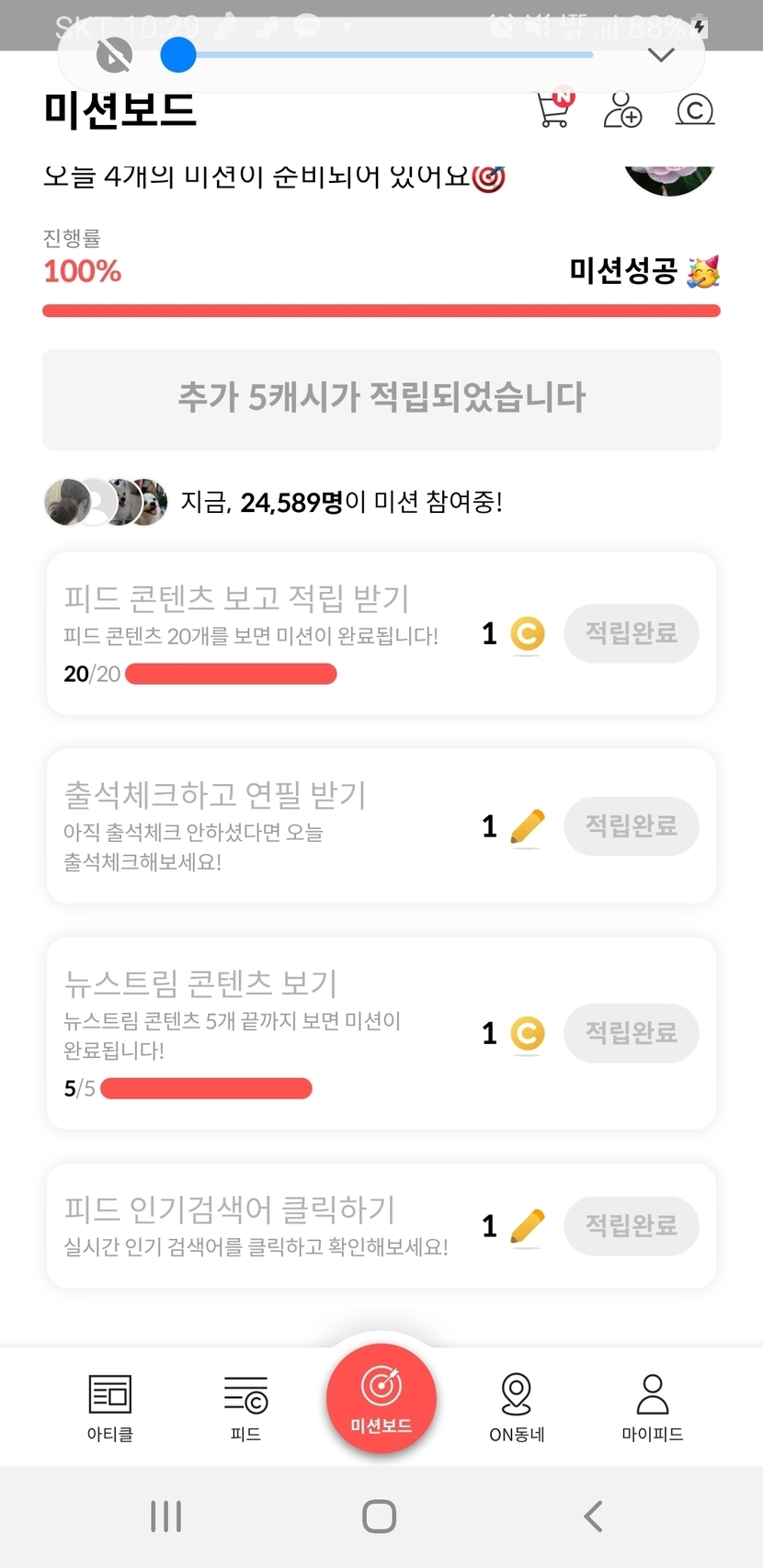Tap 적립완료 on 피드 인기검색어 클릭하기
763x1568 pixels.
(631, 1225)
